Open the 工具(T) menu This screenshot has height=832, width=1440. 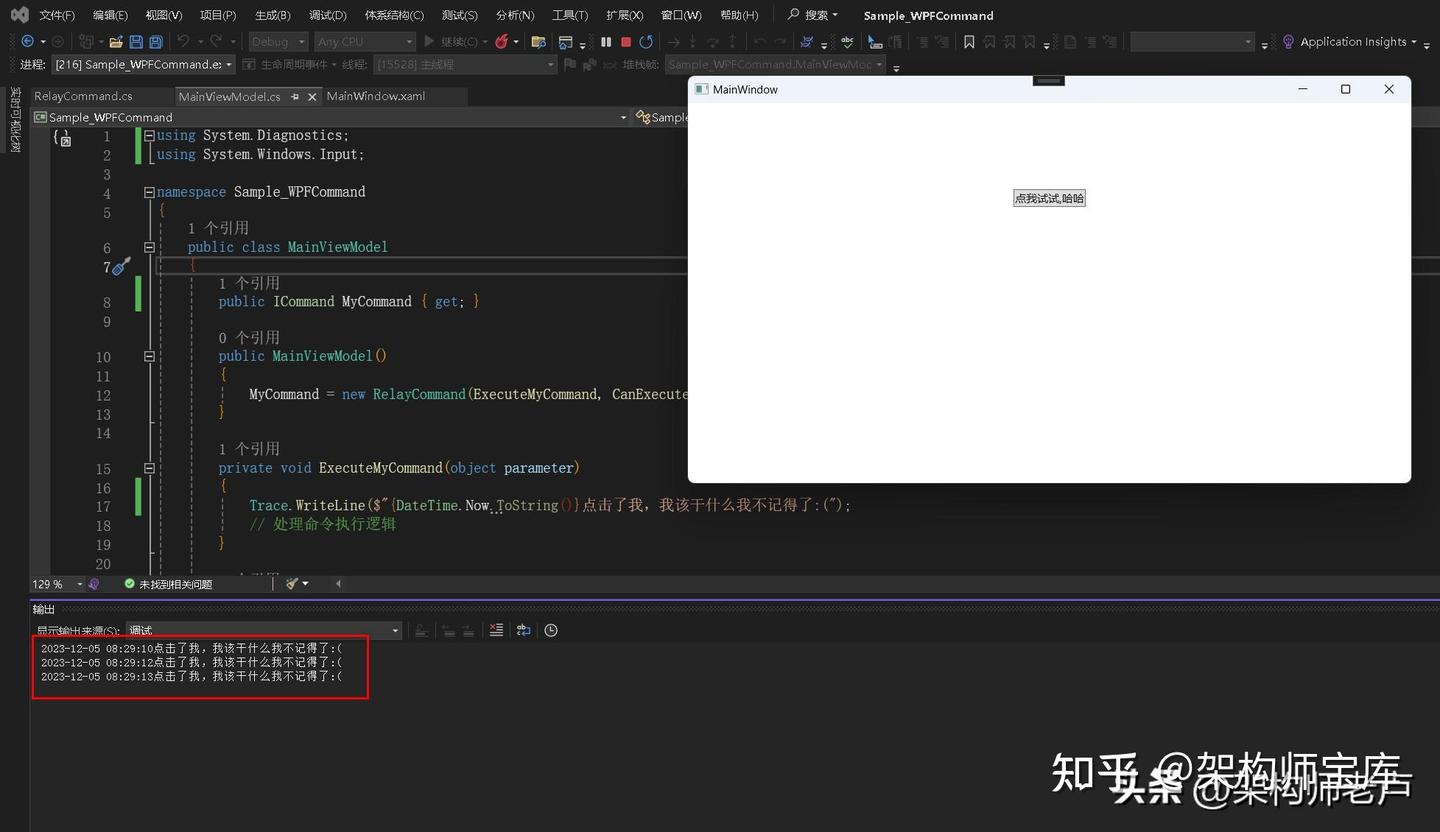click(x=570, y=15)
